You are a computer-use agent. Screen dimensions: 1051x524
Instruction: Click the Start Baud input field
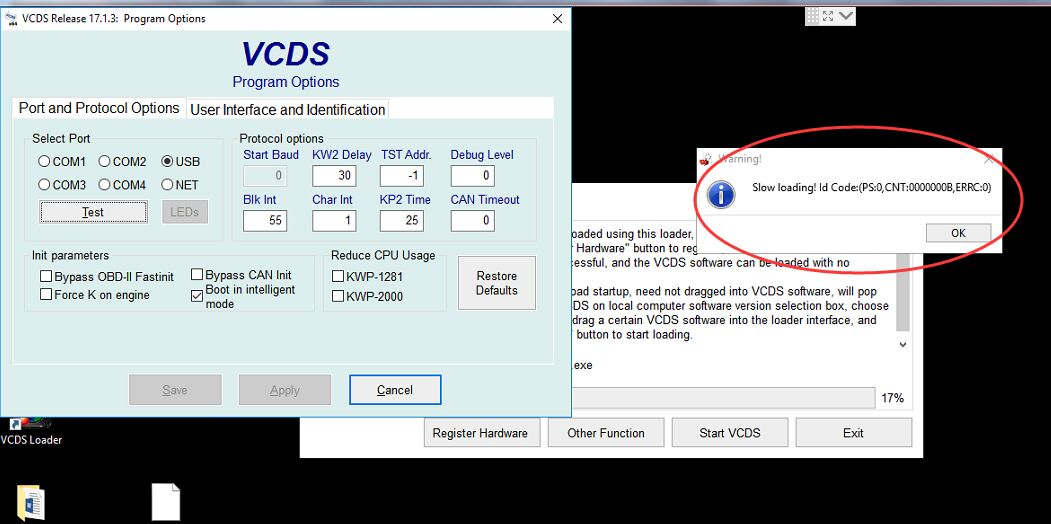tap(265, 176)
